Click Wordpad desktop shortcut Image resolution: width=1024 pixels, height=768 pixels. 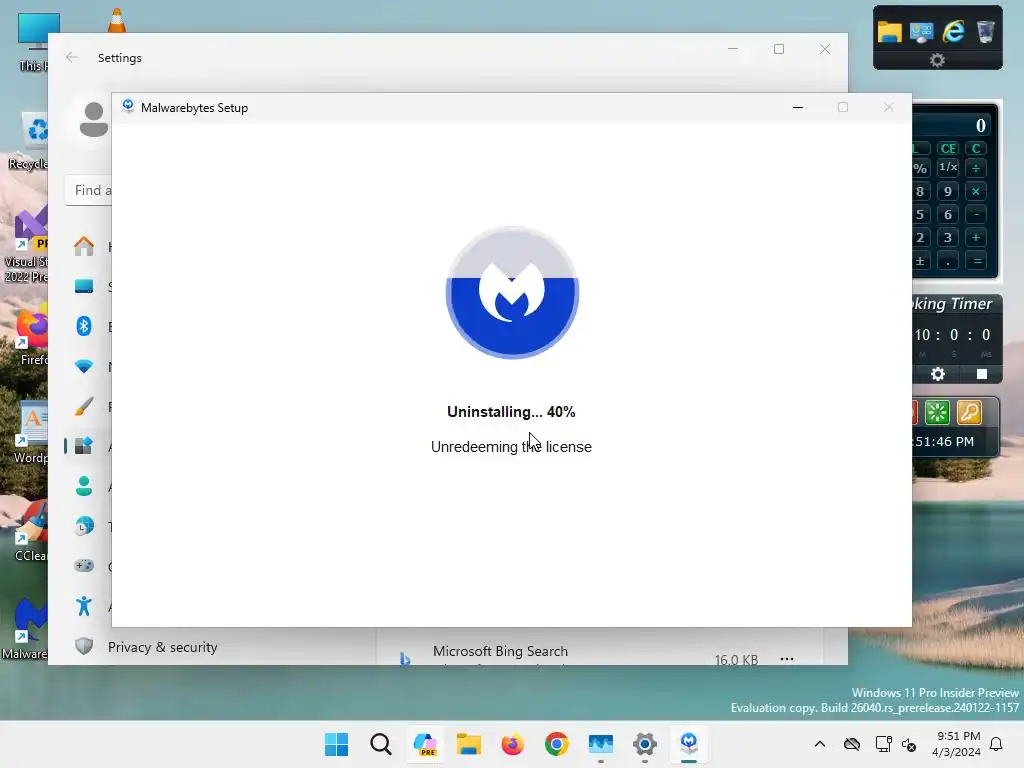click(x=30, y=434)
